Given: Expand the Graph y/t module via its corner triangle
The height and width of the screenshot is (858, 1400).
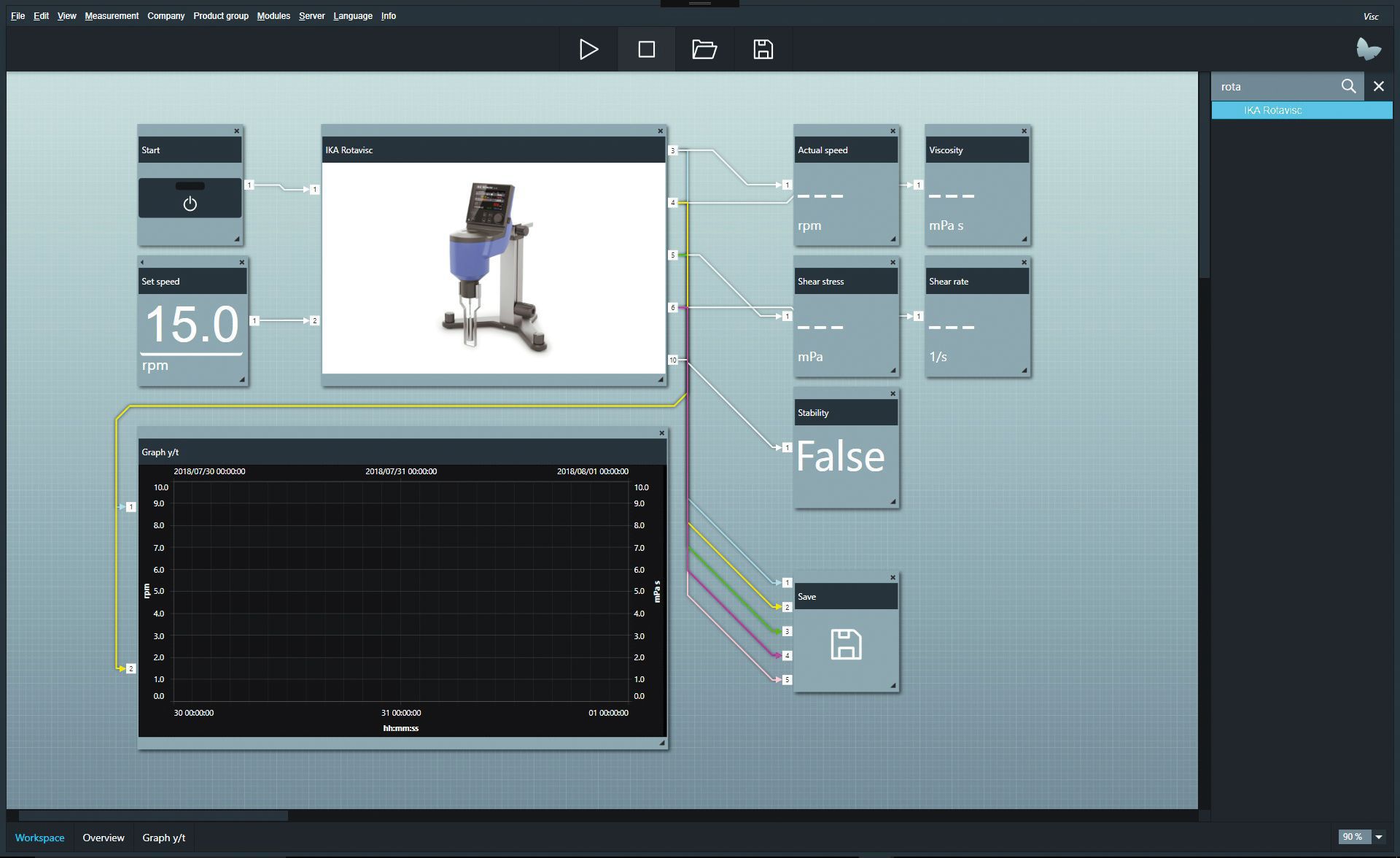Looking at the screenshot, I should [661, 742].
